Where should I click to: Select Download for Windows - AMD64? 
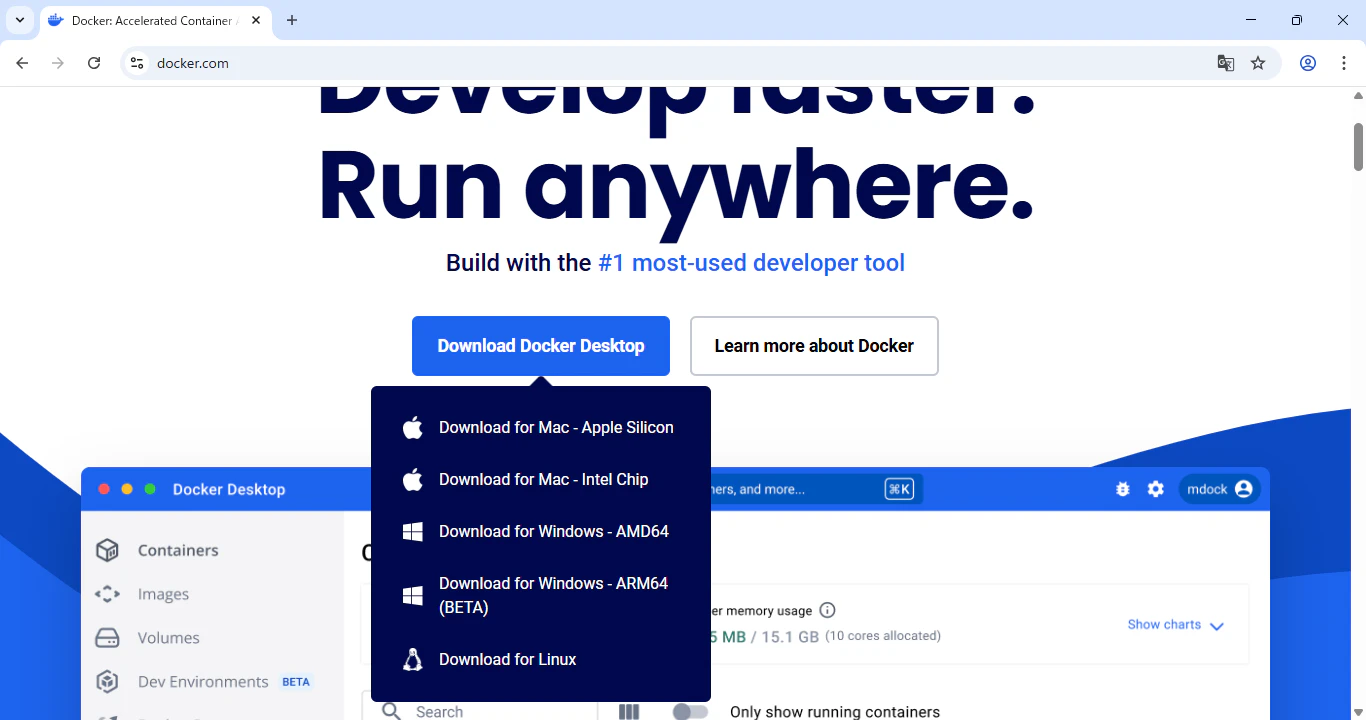pos(541,531)
